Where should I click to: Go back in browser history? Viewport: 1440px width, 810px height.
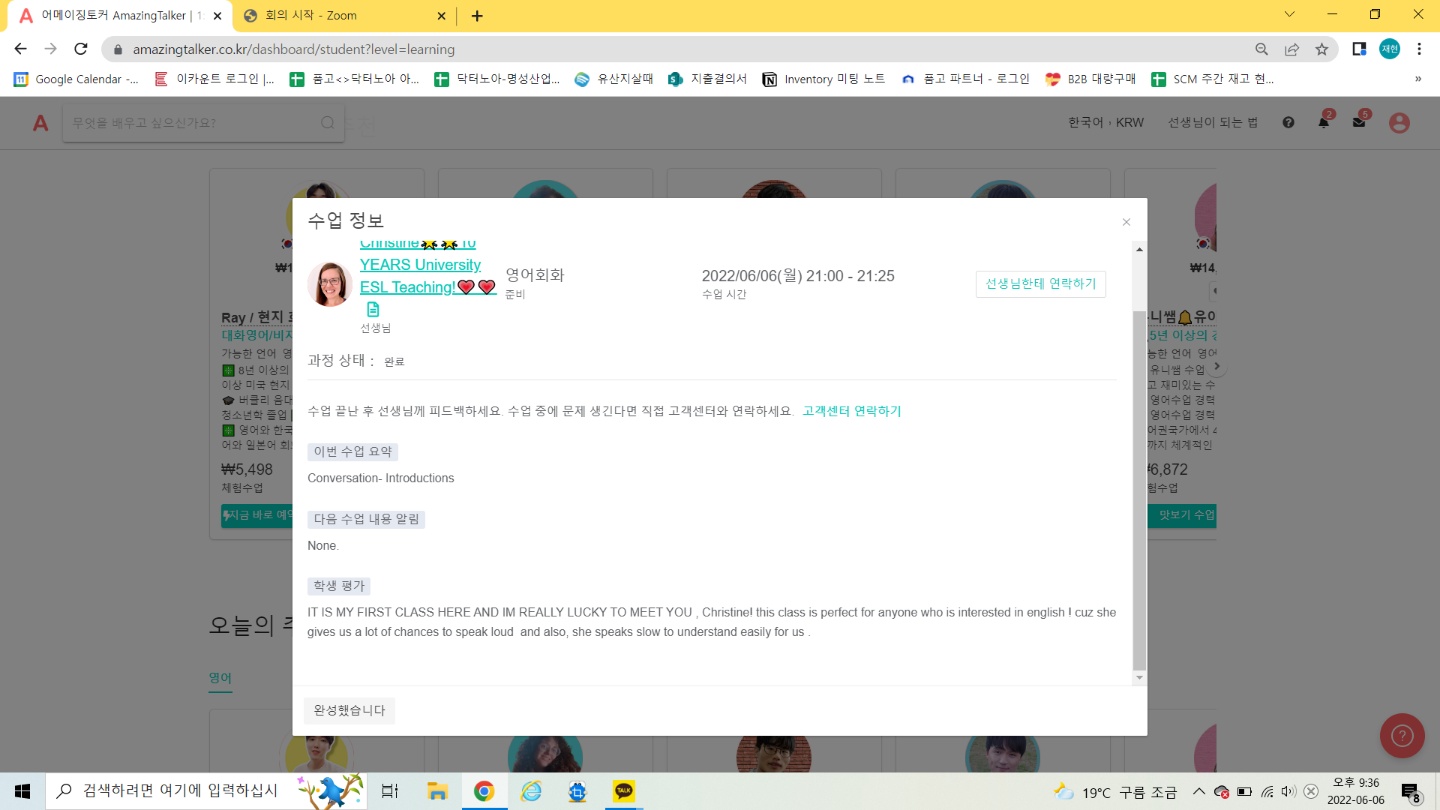20,49
